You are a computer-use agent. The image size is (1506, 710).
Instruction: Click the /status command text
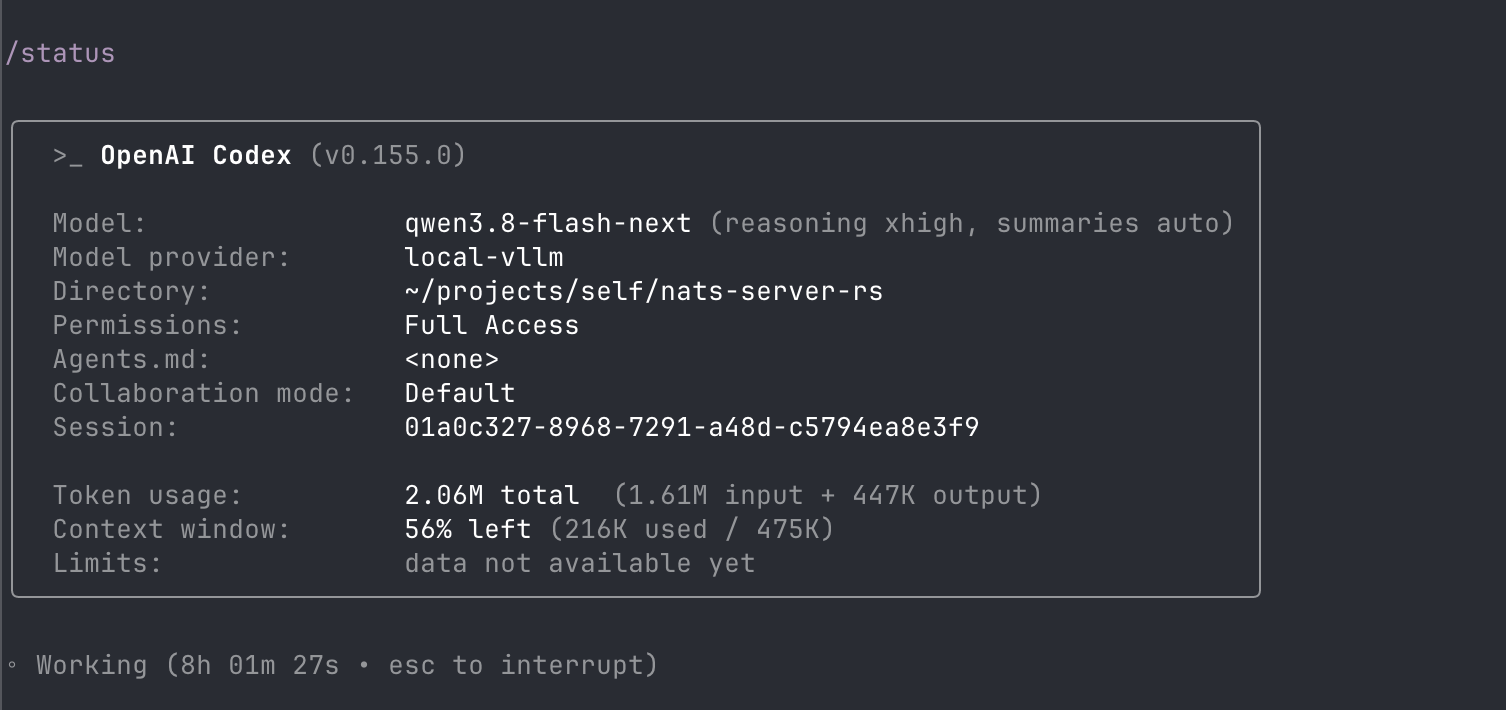click(x=60, y=53)
